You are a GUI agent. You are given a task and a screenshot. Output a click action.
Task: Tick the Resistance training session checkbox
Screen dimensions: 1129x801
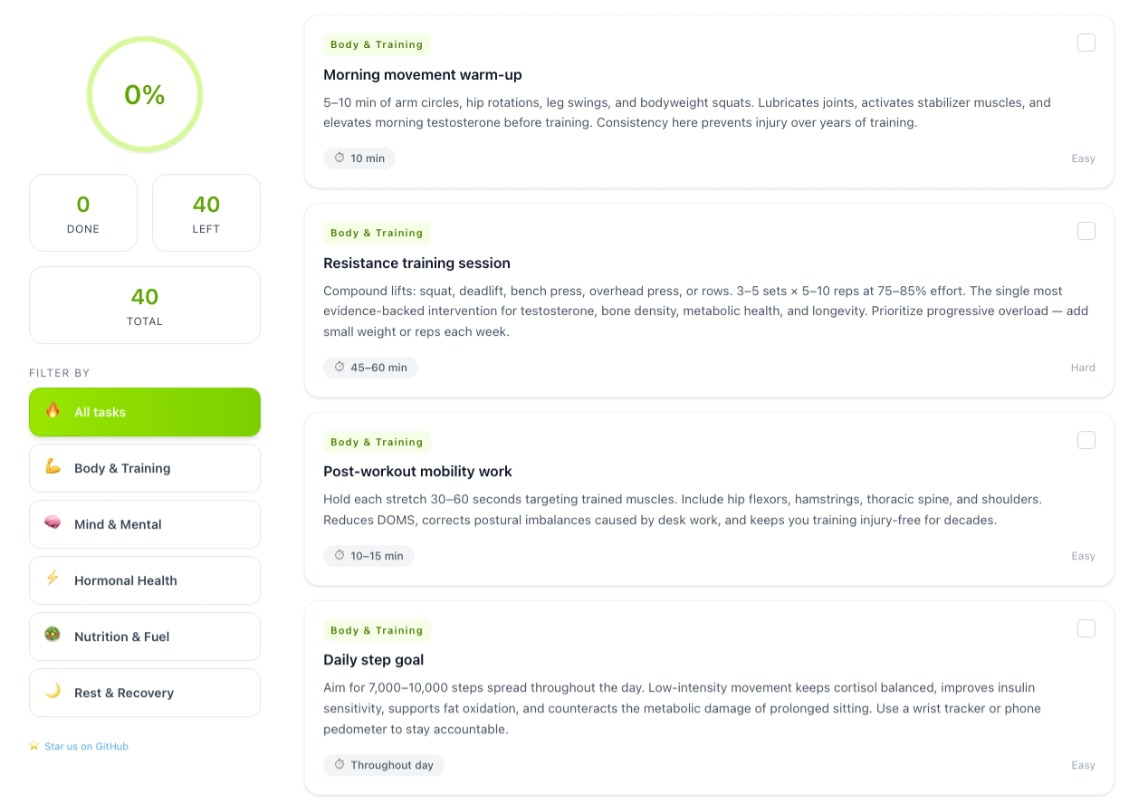coord(1086,231)
